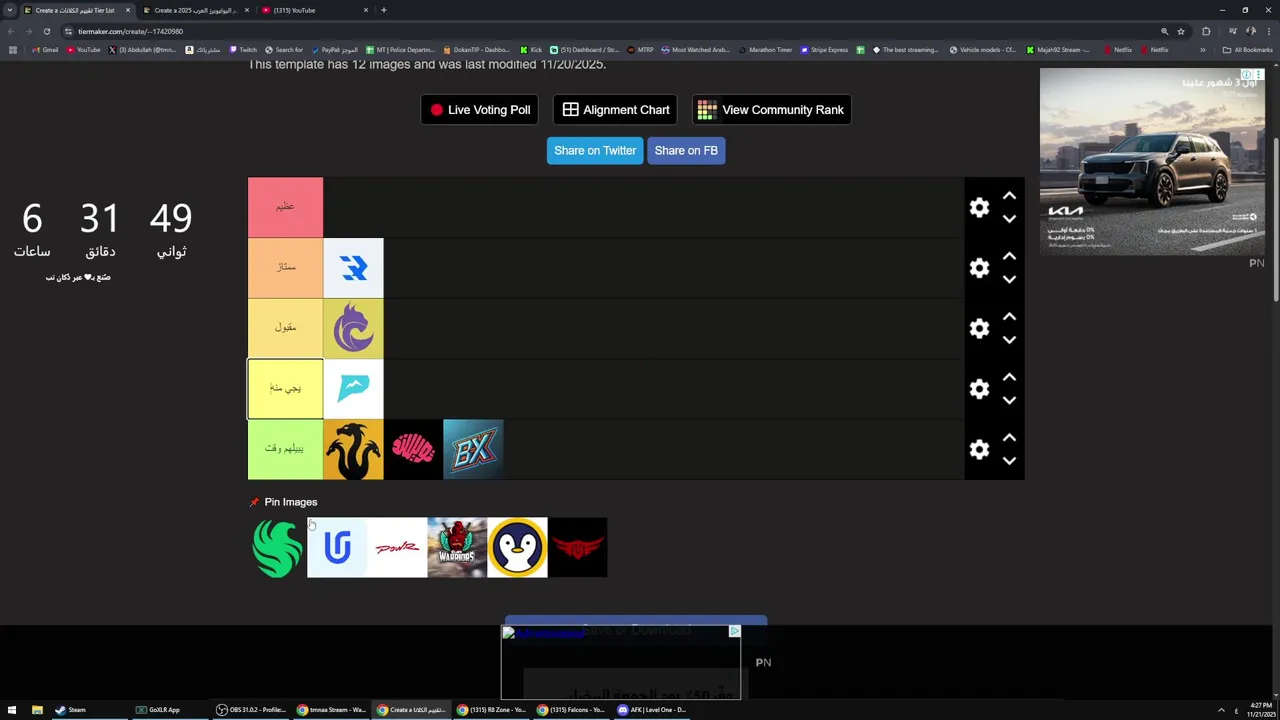Move the عظيم tier row up

coord(1009,196)
